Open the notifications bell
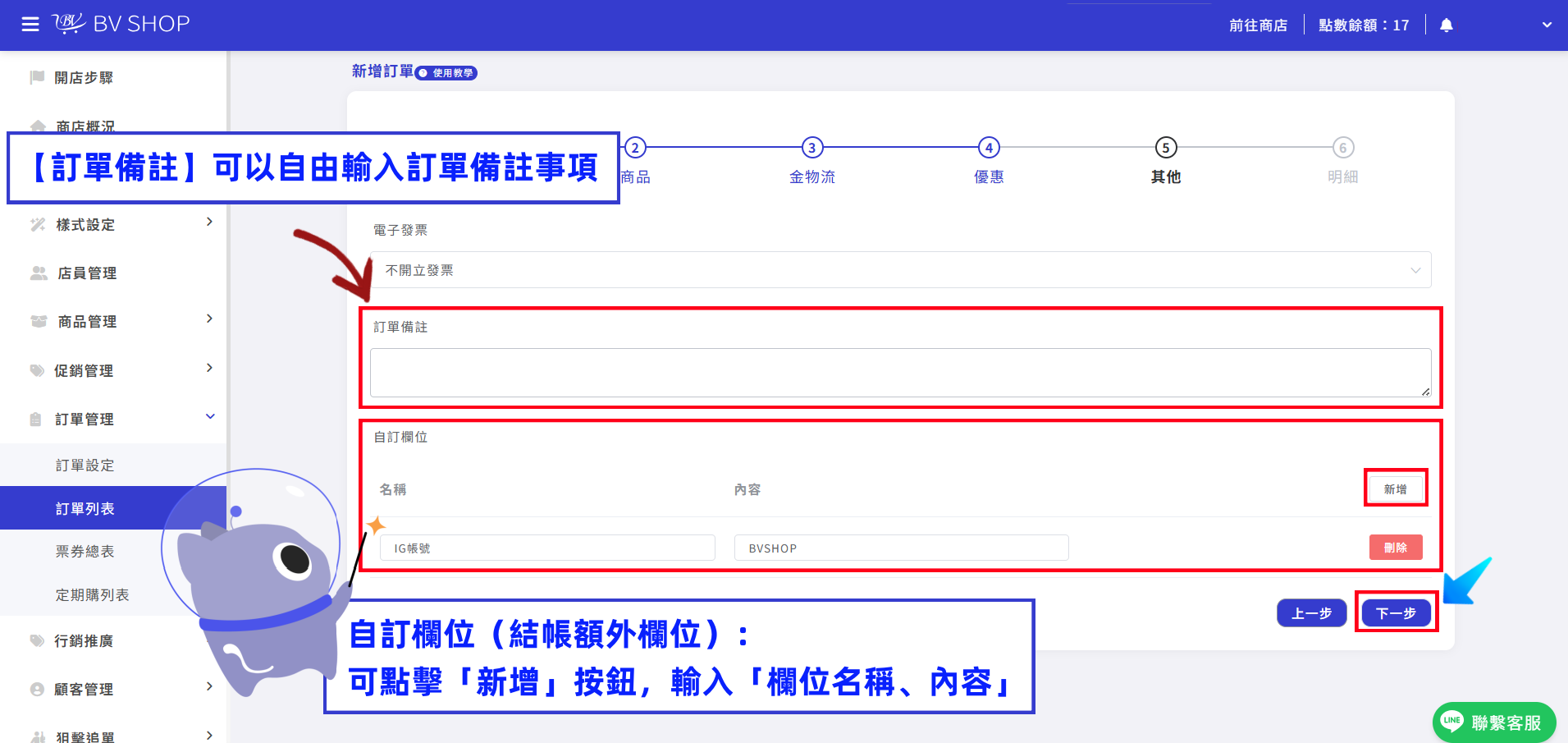This screenshot has width=1568, height=743. pos(1447,25)
